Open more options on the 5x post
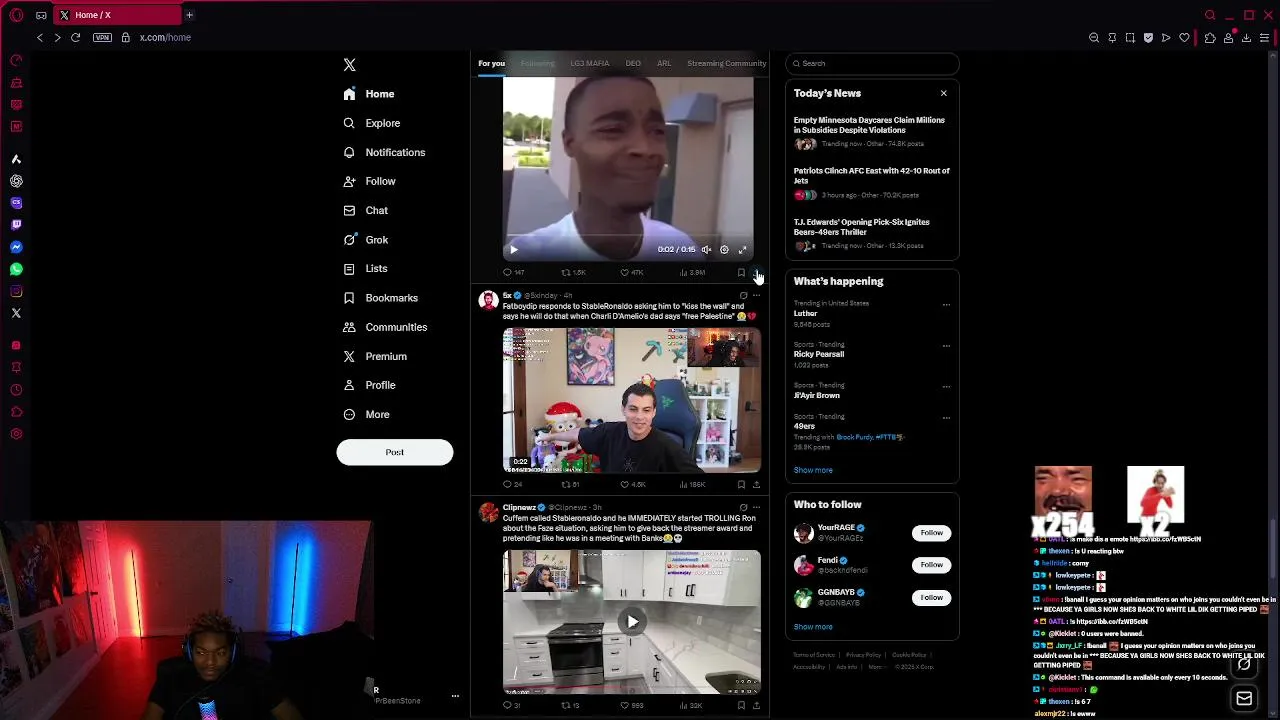Screen dimensions: 1280x720 click(x=756, y=296)
